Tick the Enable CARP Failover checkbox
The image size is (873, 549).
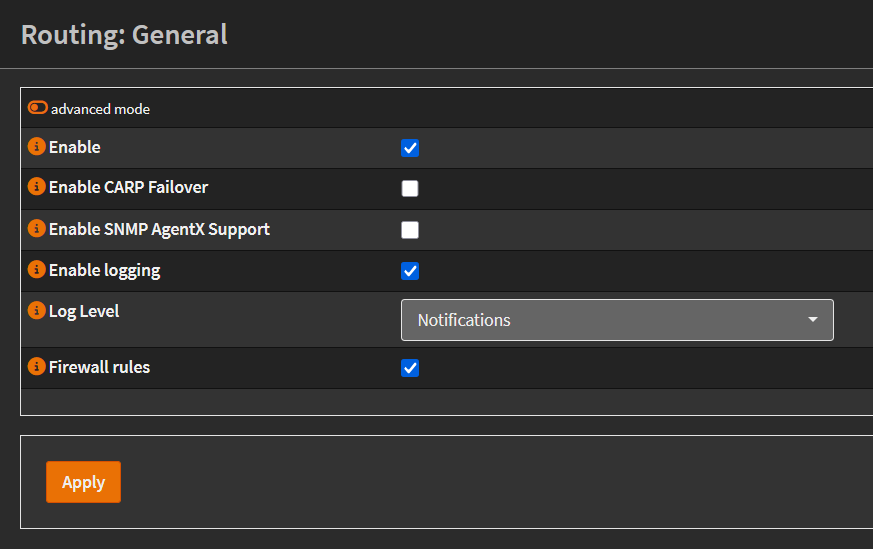click(x=410, y=189)
